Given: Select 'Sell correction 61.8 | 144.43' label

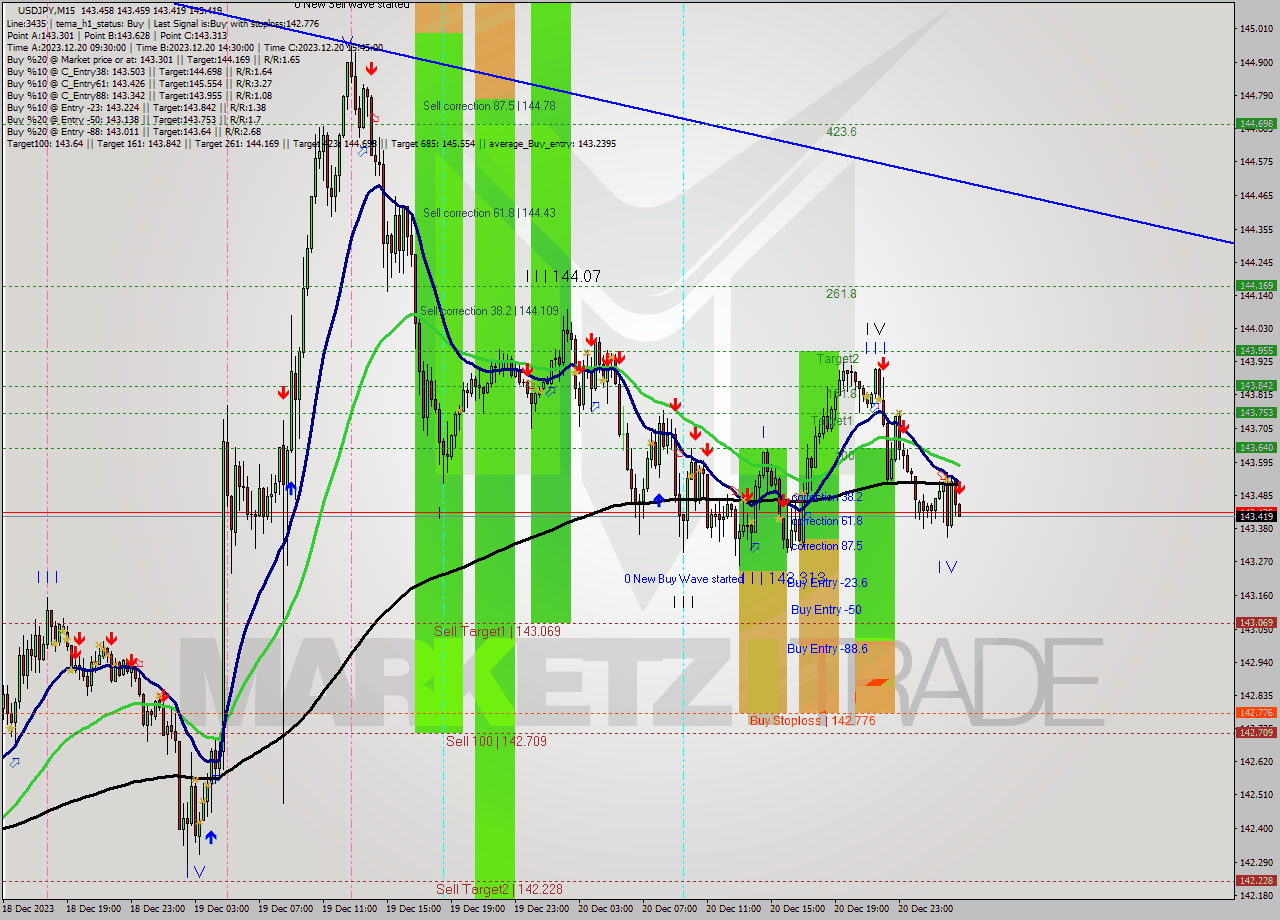Looking at the screenshot, I should click(489, 213).
